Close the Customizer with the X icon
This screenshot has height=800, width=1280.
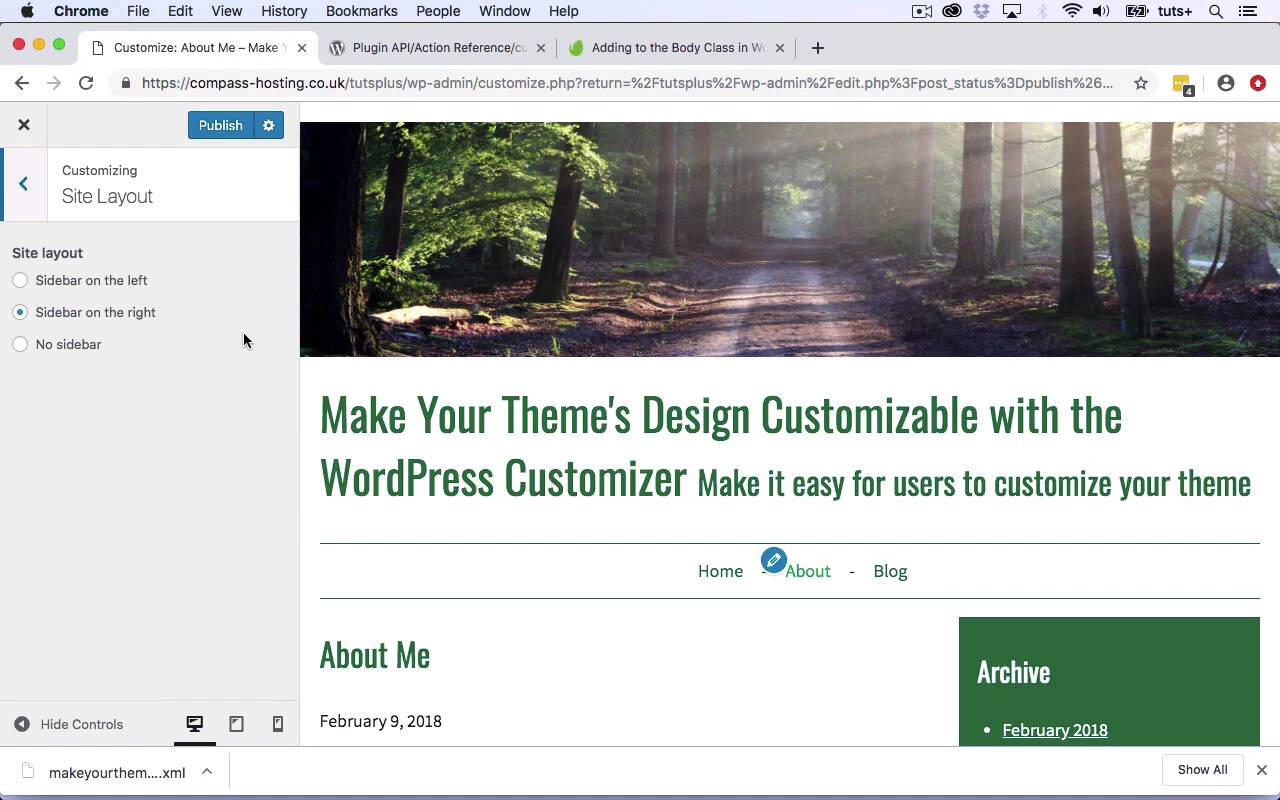[x=24, y=125]
